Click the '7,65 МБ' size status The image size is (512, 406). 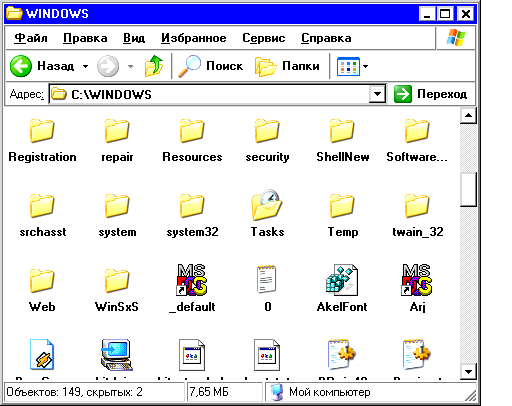(x=209, y=392)
